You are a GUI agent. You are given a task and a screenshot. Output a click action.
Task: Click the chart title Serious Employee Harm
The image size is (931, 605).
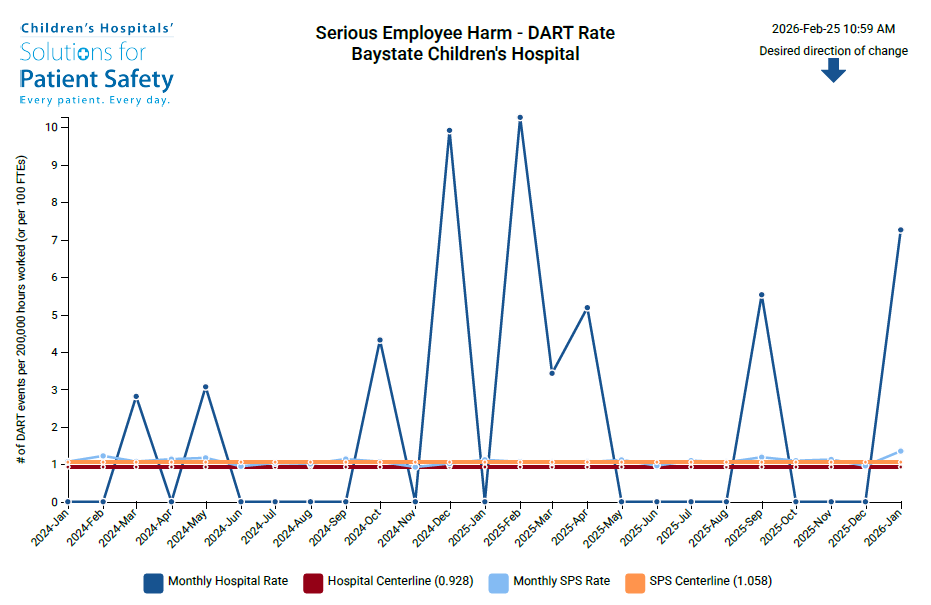[x=464, y=33]
